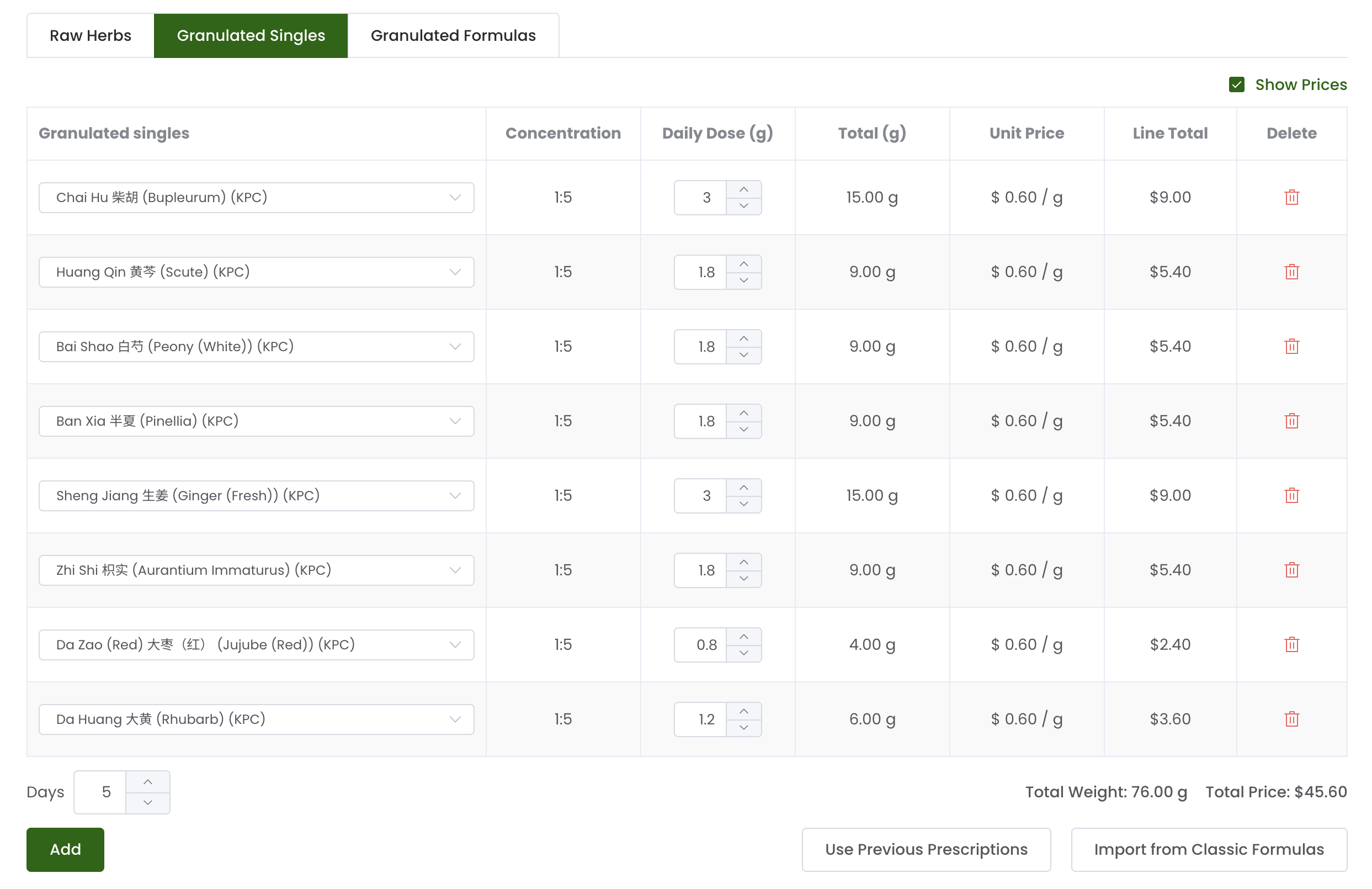Delete the Ban Xia row
Image resolution: width=1372 pixels, height=889 pixels.
tap(1292, 421)
